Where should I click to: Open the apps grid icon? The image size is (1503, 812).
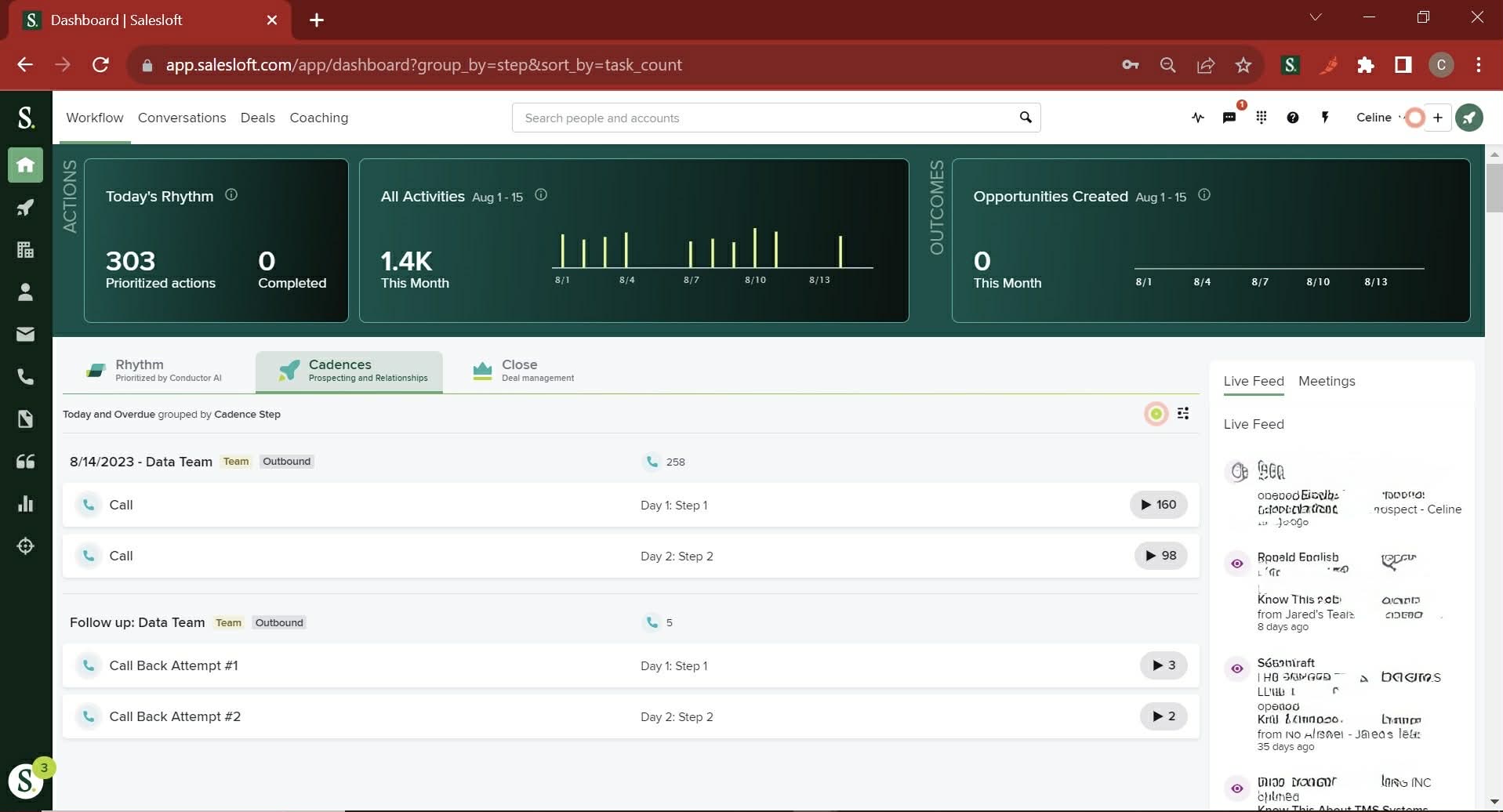[x=1262, y=118]
